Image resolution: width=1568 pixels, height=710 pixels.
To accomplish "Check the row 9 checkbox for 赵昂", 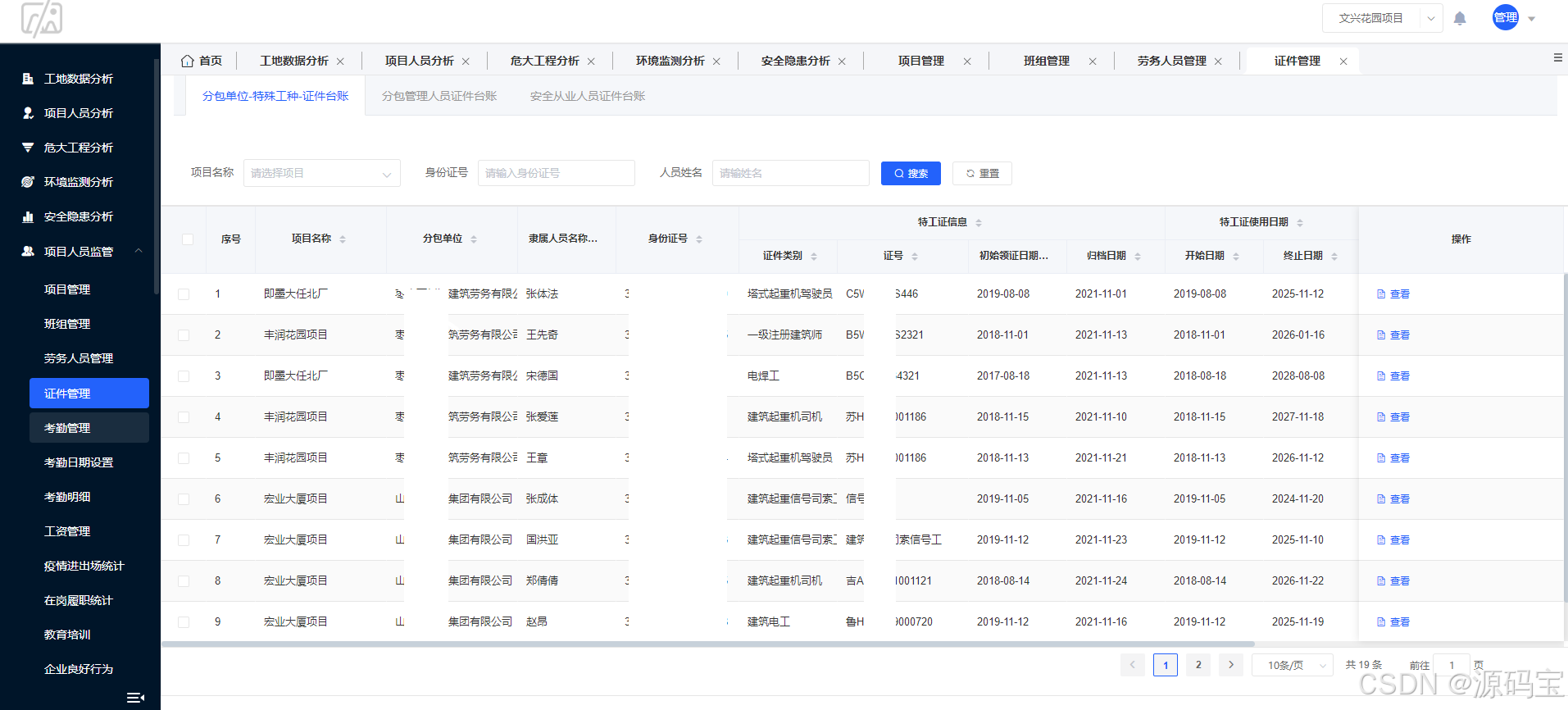I will point(184,622).
